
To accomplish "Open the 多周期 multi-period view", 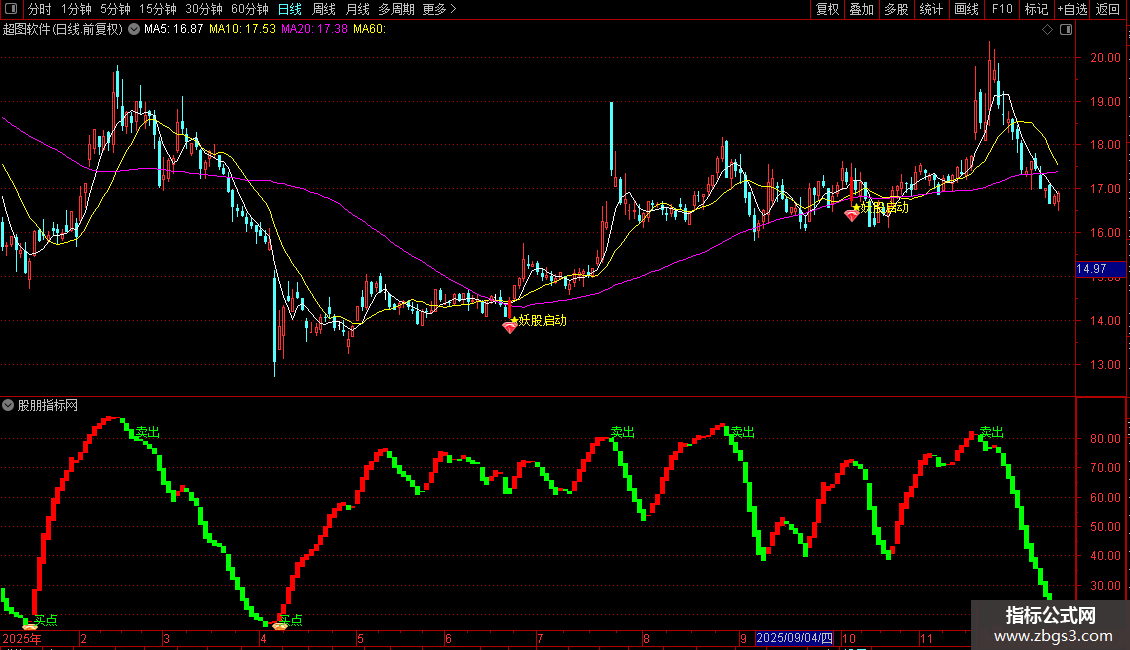I will pos(396,9).
